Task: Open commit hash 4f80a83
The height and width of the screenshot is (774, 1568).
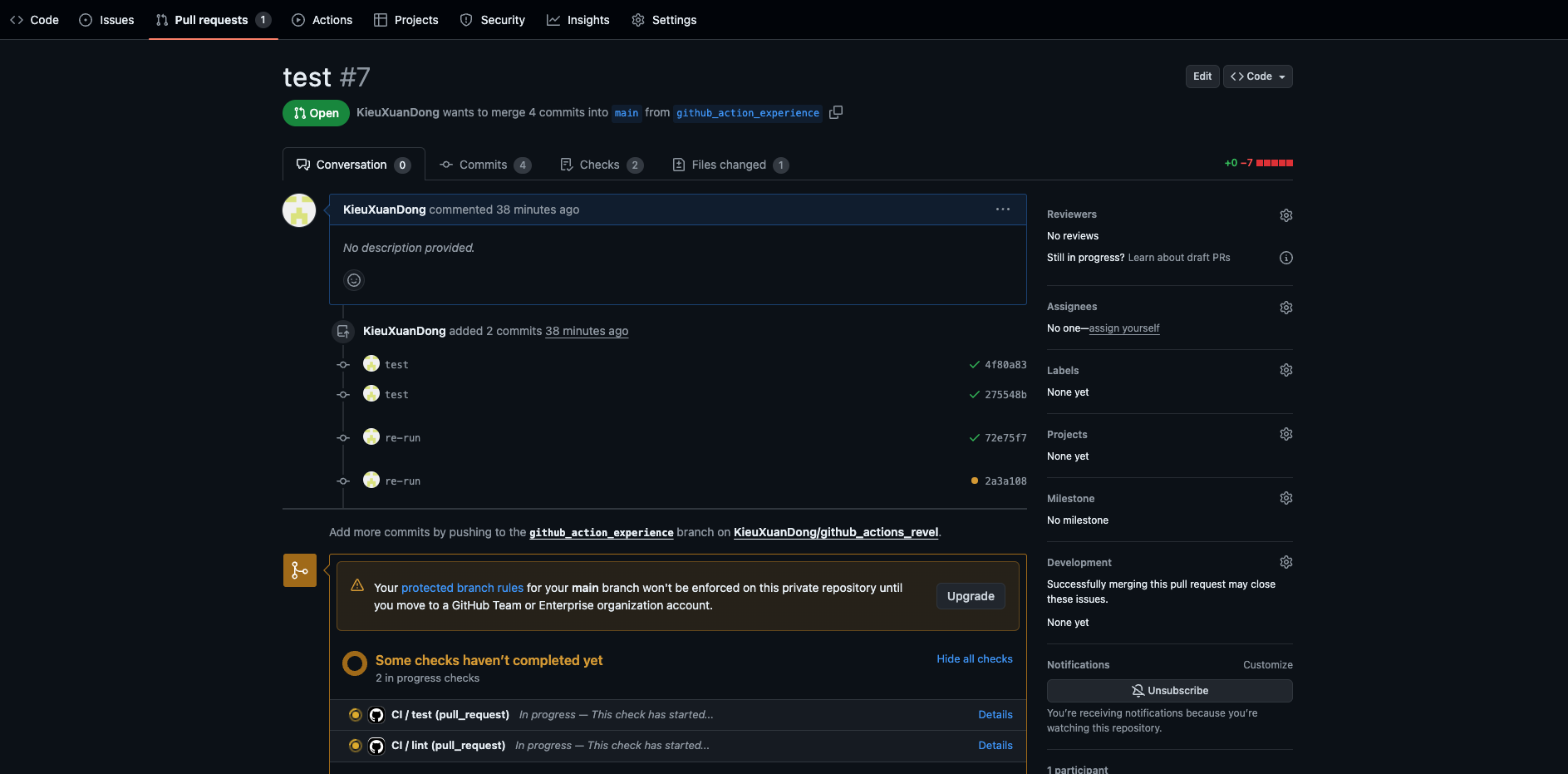Action: coord(1005,365)
